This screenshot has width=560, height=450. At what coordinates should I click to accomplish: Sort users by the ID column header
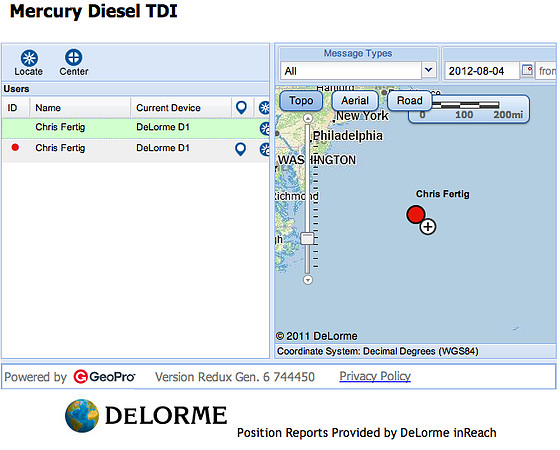point(16,108)
